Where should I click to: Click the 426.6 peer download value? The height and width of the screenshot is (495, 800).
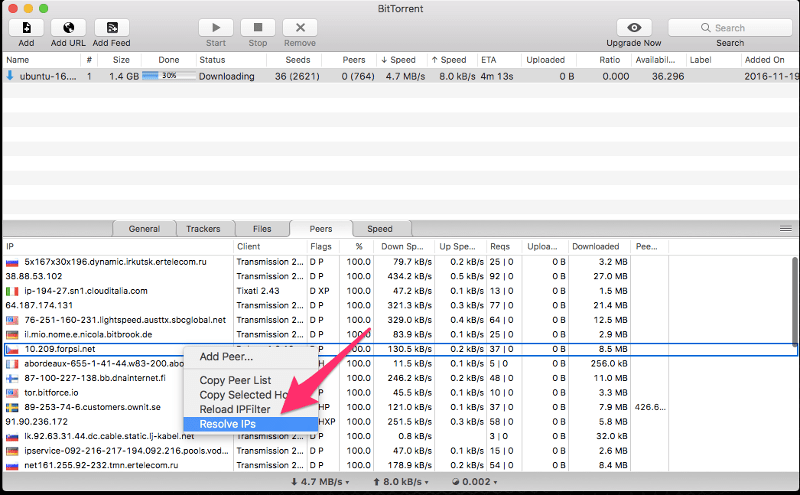click(x=650, y=407)
